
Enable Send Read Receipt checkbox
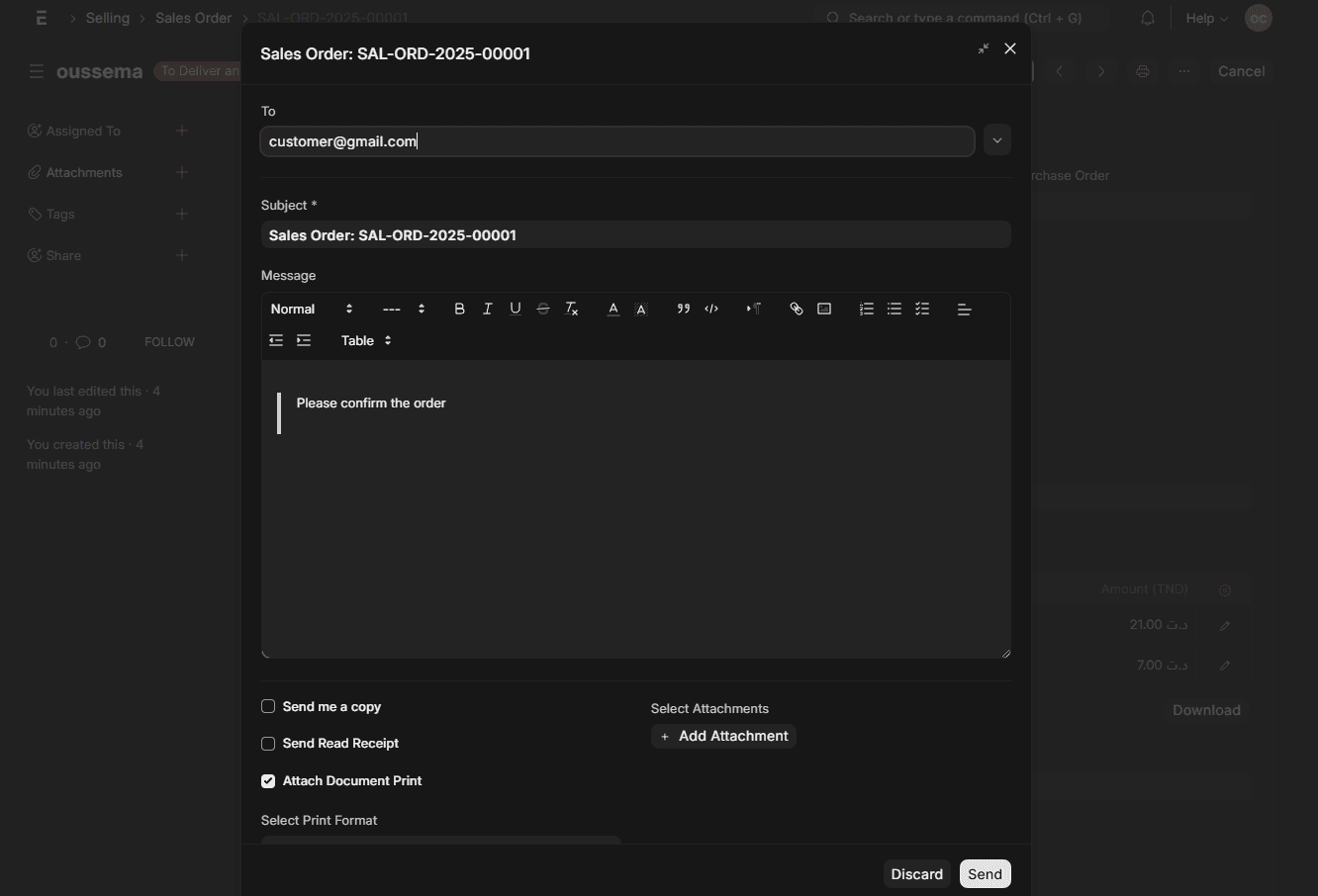(268, 744)
